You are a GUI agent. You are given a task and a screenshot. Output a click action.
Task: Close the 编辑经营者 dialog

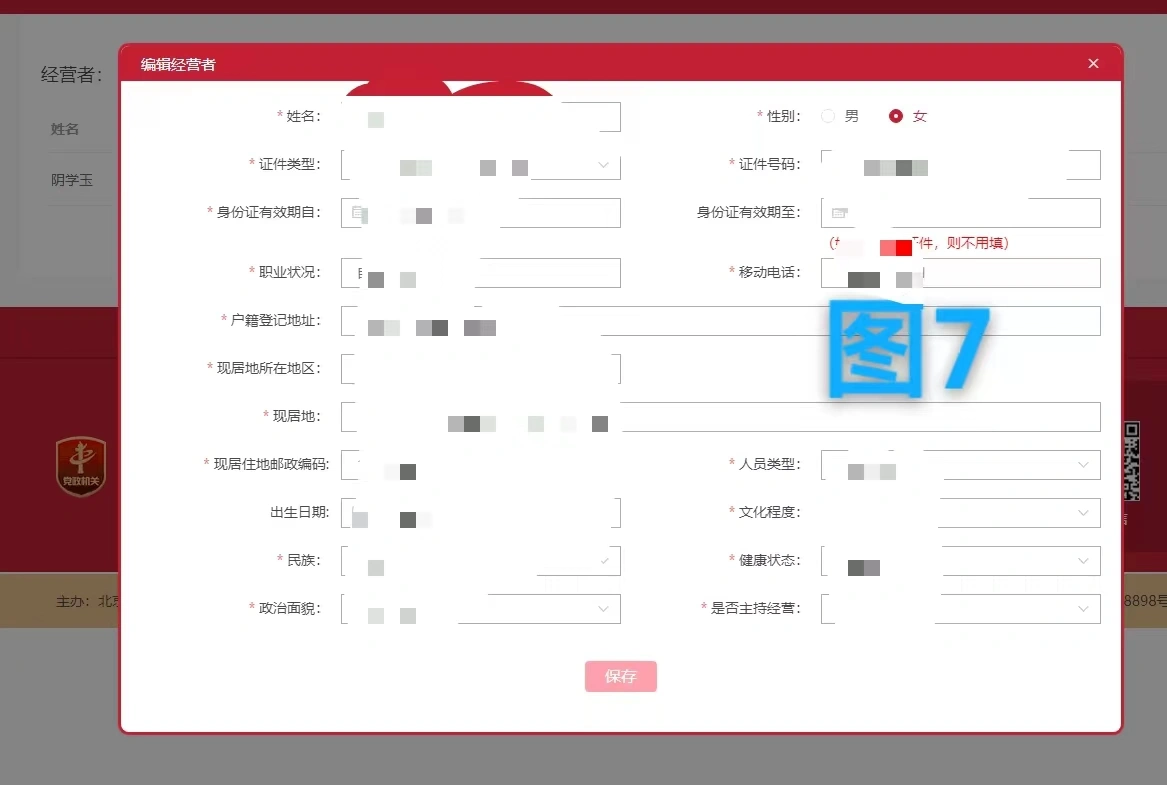1093,62
